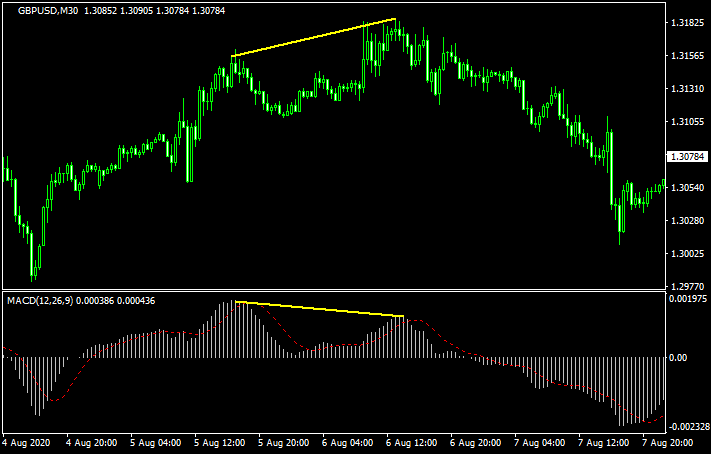Viewport: 711px width, 454px height.
Task: Click the 1.30280 price axis label
Action: 687,221
